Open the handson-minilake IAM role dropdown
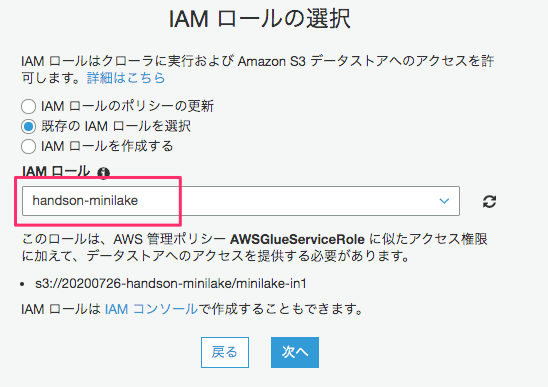 pyautogui.click(x=241, y=201)
